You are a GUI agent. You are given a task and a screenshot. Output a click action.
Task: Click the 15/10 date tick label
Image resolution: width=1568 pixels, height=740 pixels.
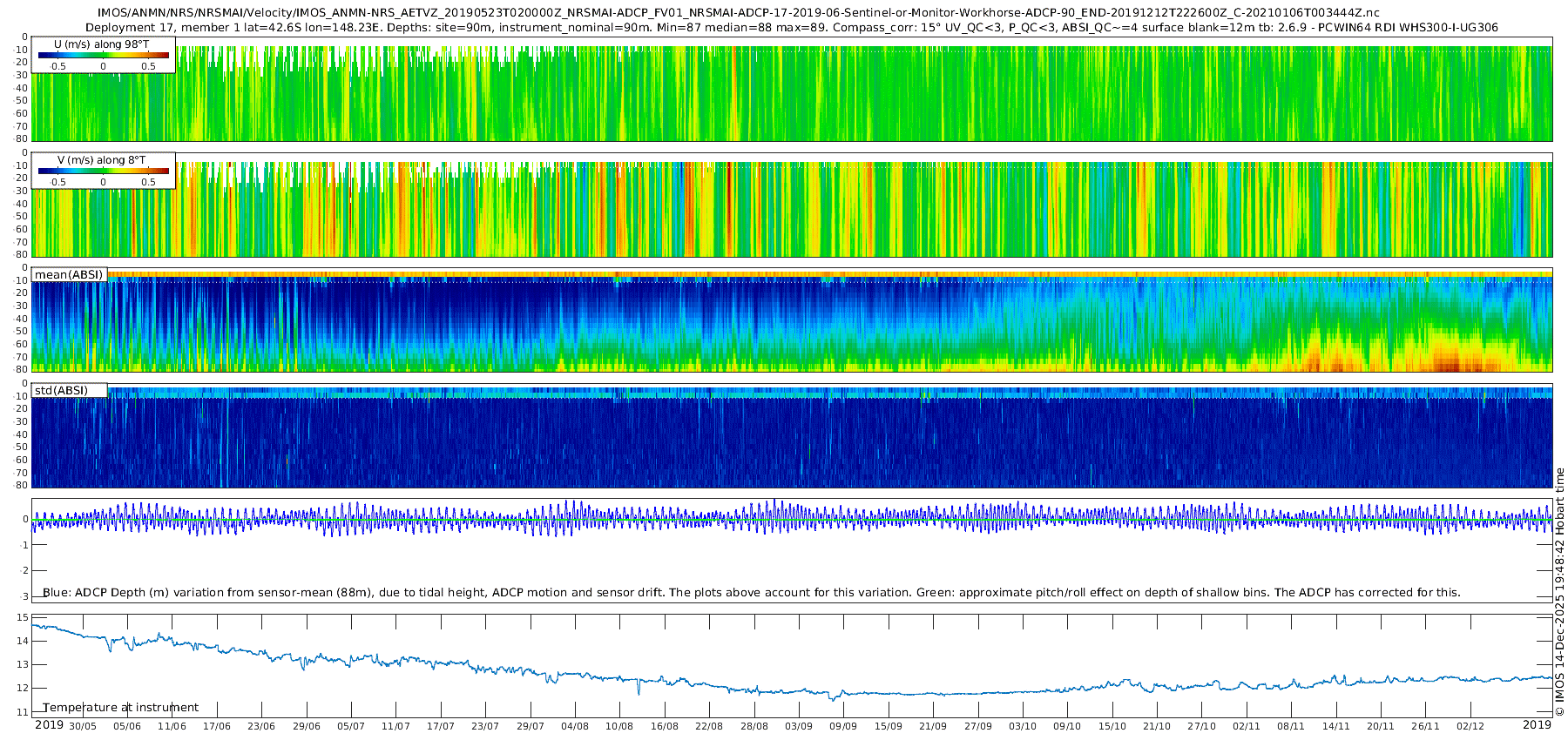click(x=1112, y=726)
